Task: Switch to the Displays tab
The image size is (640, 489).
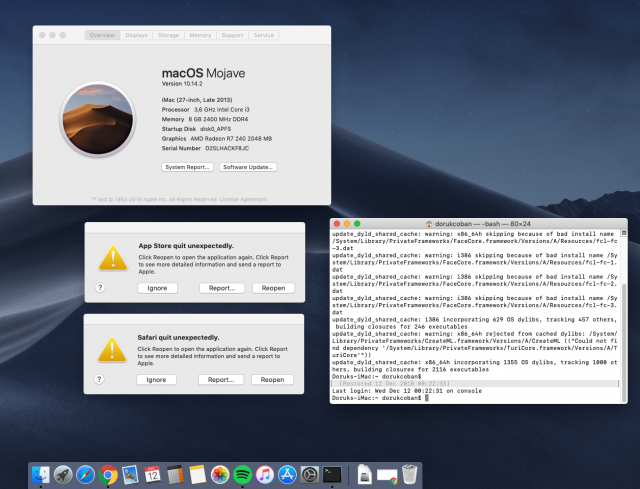Action: click(136, 35)
